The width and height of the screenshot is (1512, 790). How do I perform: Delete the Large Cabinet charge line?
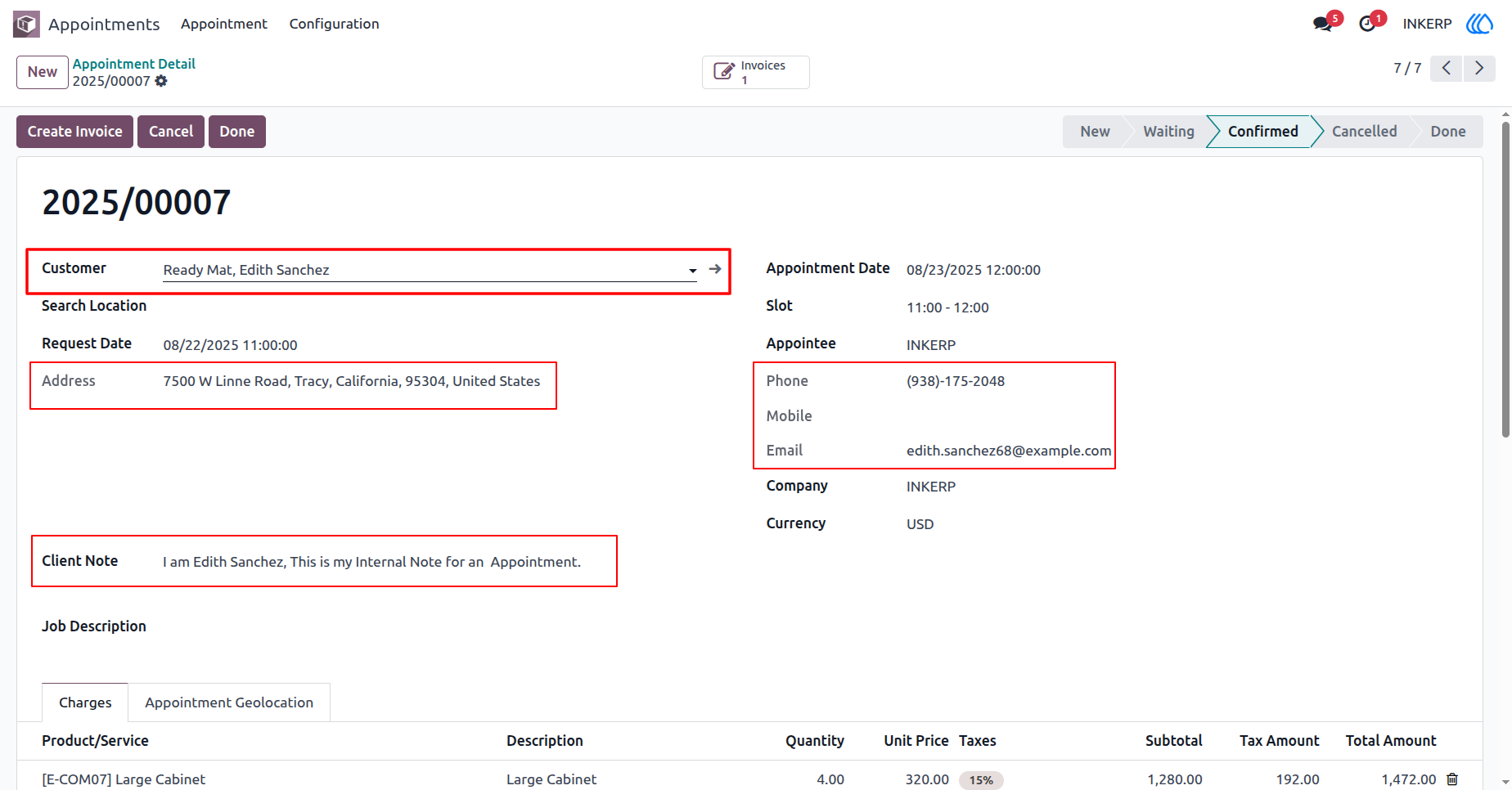1452,779
